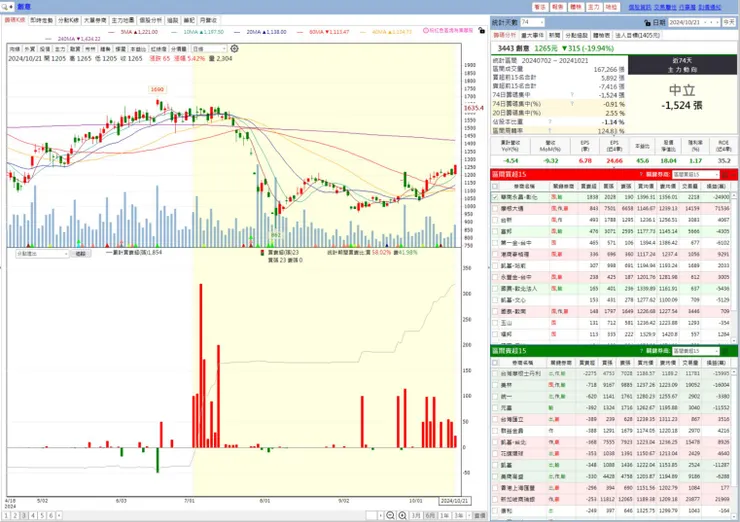Switch to the 主力地圖 tab
Screen dimensions: 740x522
(x=123, y=20)
